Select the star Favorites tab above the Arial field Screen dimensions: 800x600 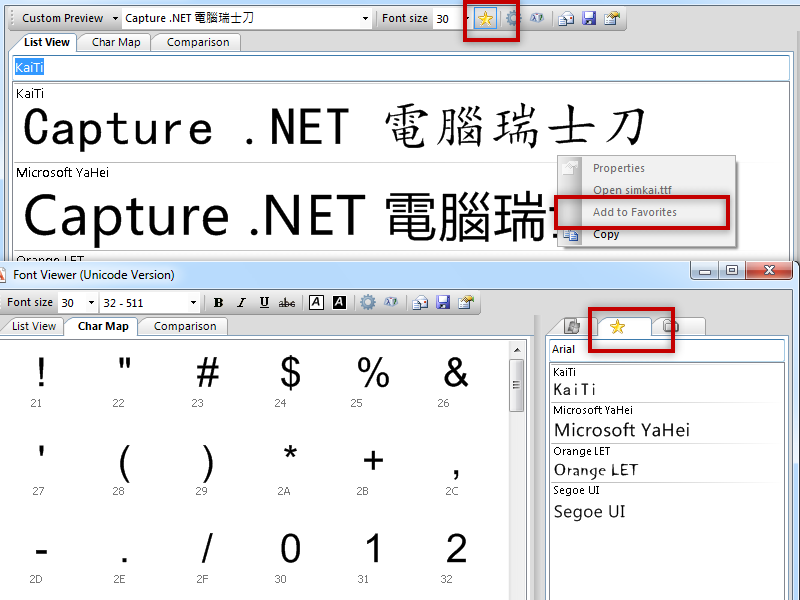617,327
